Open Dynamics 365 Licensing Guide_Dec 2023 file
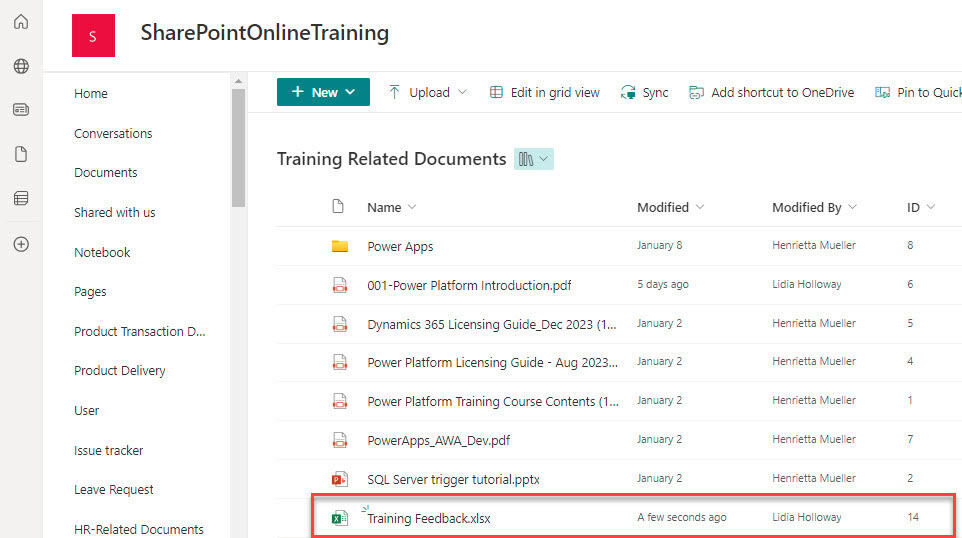This screenshot has width=962, height=538. pos(492,324)
